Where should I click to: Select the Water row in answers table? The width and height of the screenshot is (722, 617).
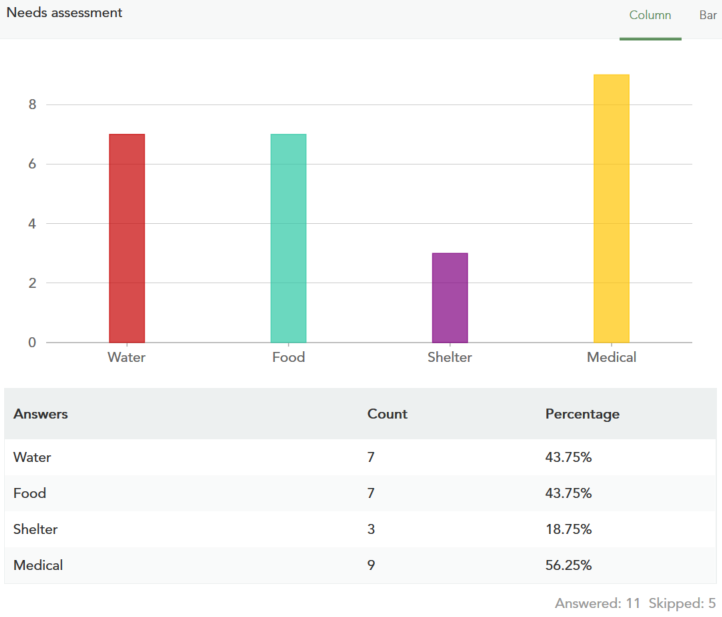(x=32, y=457)
